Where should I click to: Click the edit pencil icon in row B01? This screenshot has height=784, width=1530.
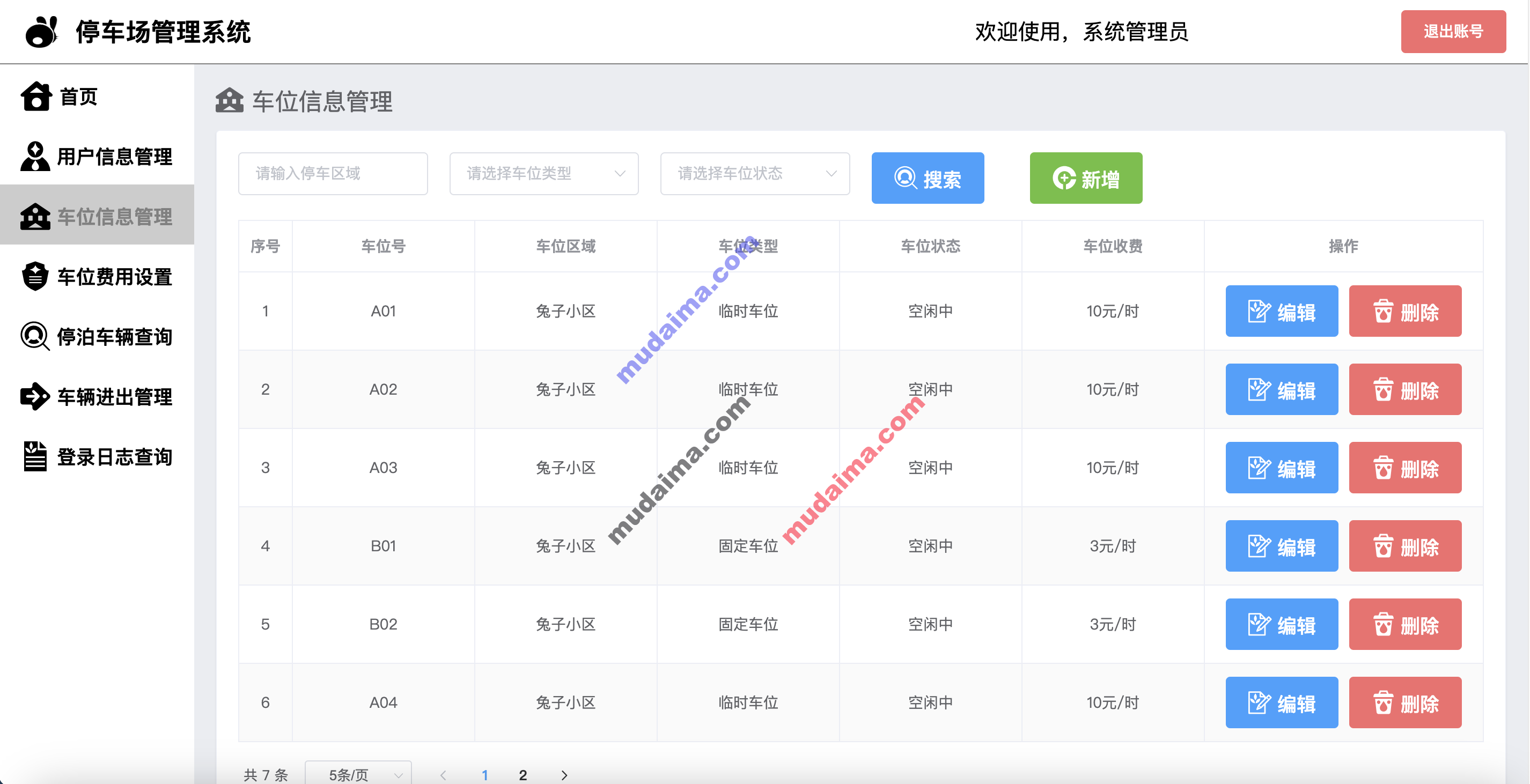click(x=1259, y=546)
